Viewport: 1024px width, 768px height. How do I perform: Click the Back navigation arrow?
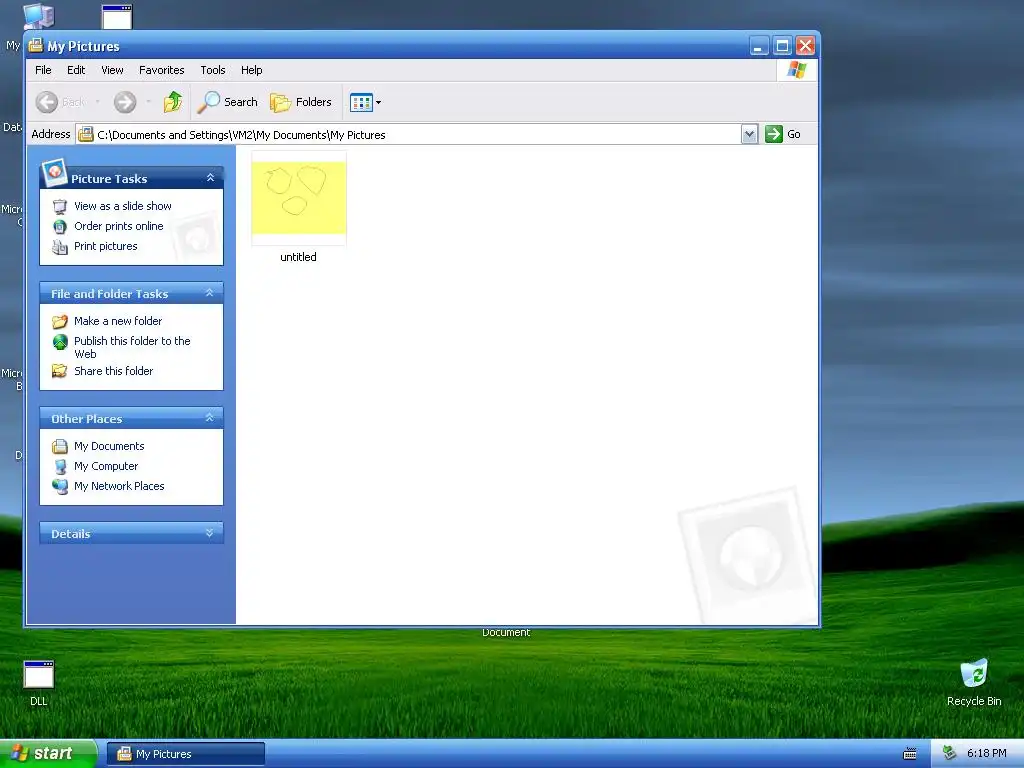[x=46, y=102]
